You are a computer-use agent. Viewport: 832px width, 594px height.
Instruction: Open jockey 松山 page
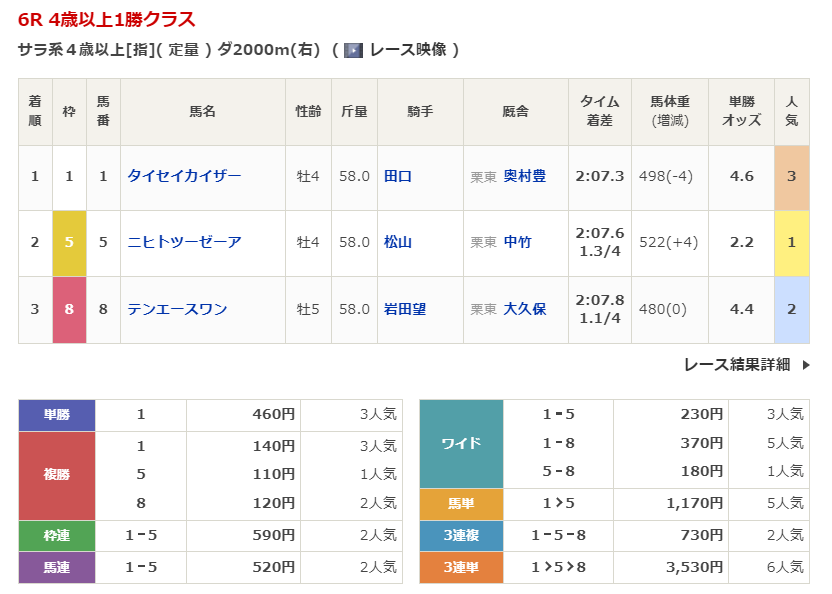(398, 242)
